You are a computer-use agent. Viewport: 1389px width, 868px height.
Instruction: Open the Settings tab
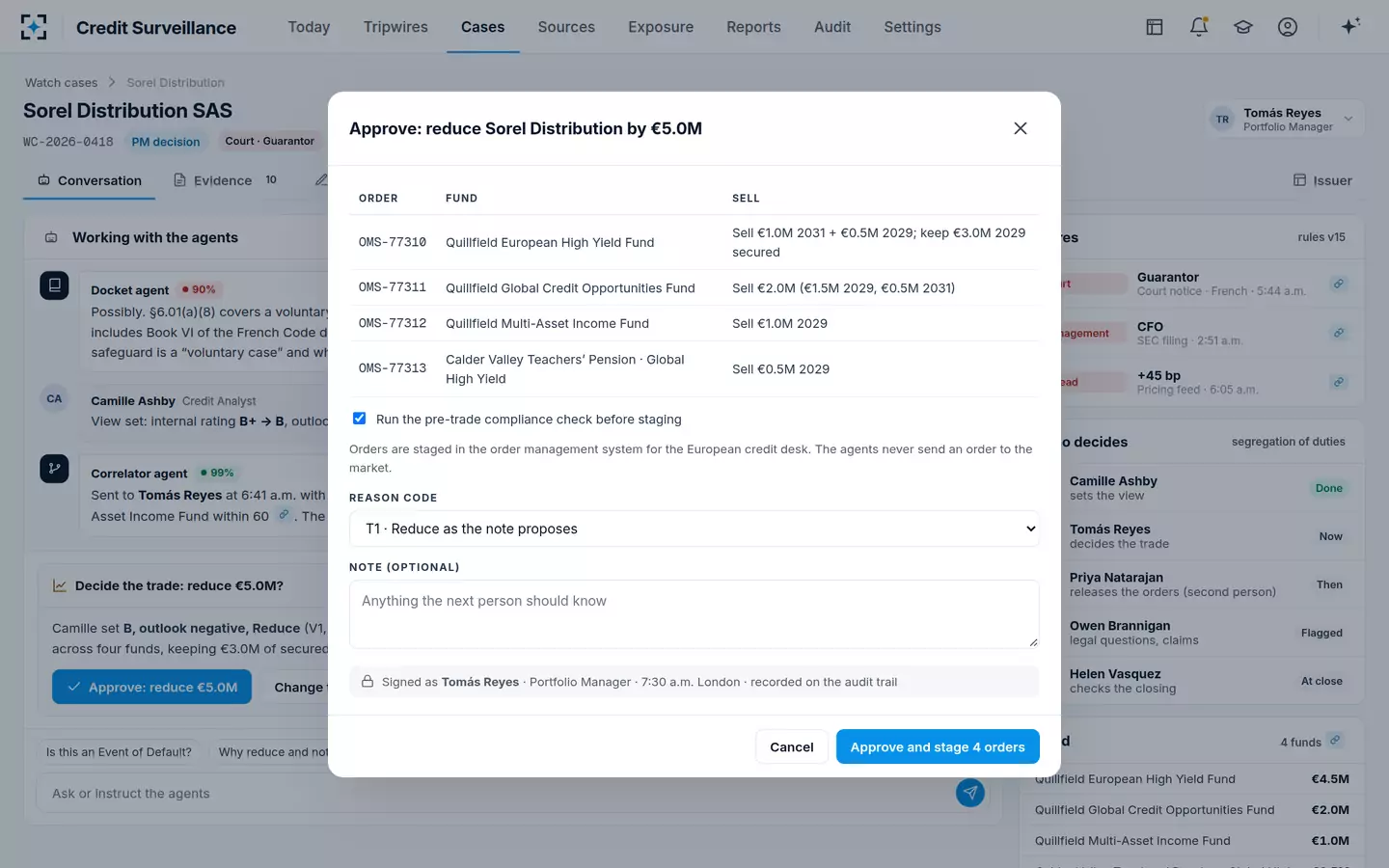[912, 27]
